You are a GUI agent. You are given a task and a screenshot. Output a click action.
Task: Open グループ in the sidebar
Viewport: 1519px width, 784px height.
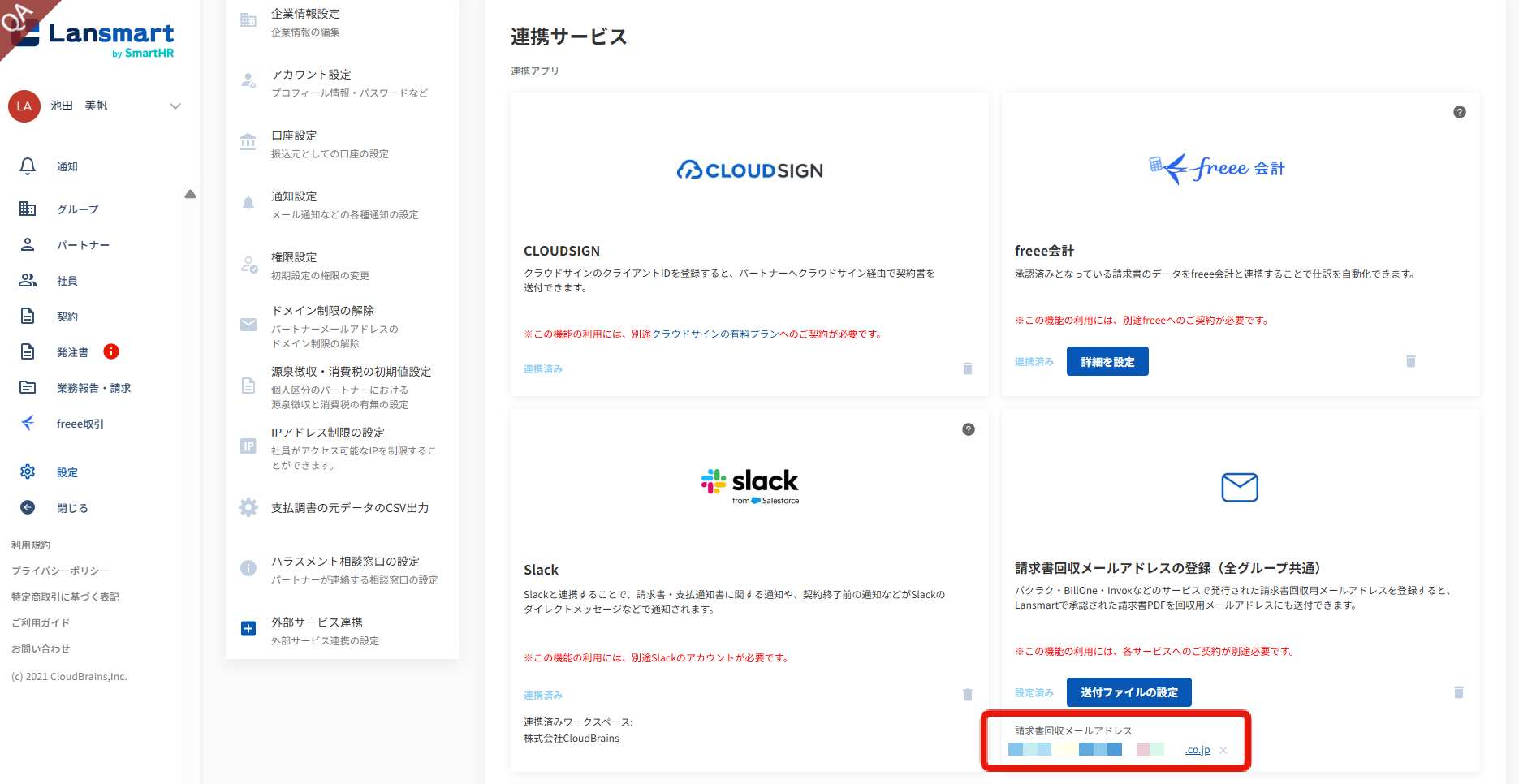click(x=78, y=209)
